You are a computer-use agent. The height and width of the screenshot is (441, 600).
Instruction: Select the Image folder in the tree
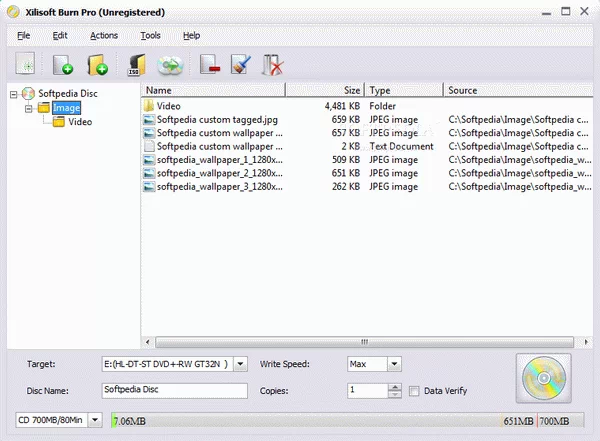coord(67,108)
